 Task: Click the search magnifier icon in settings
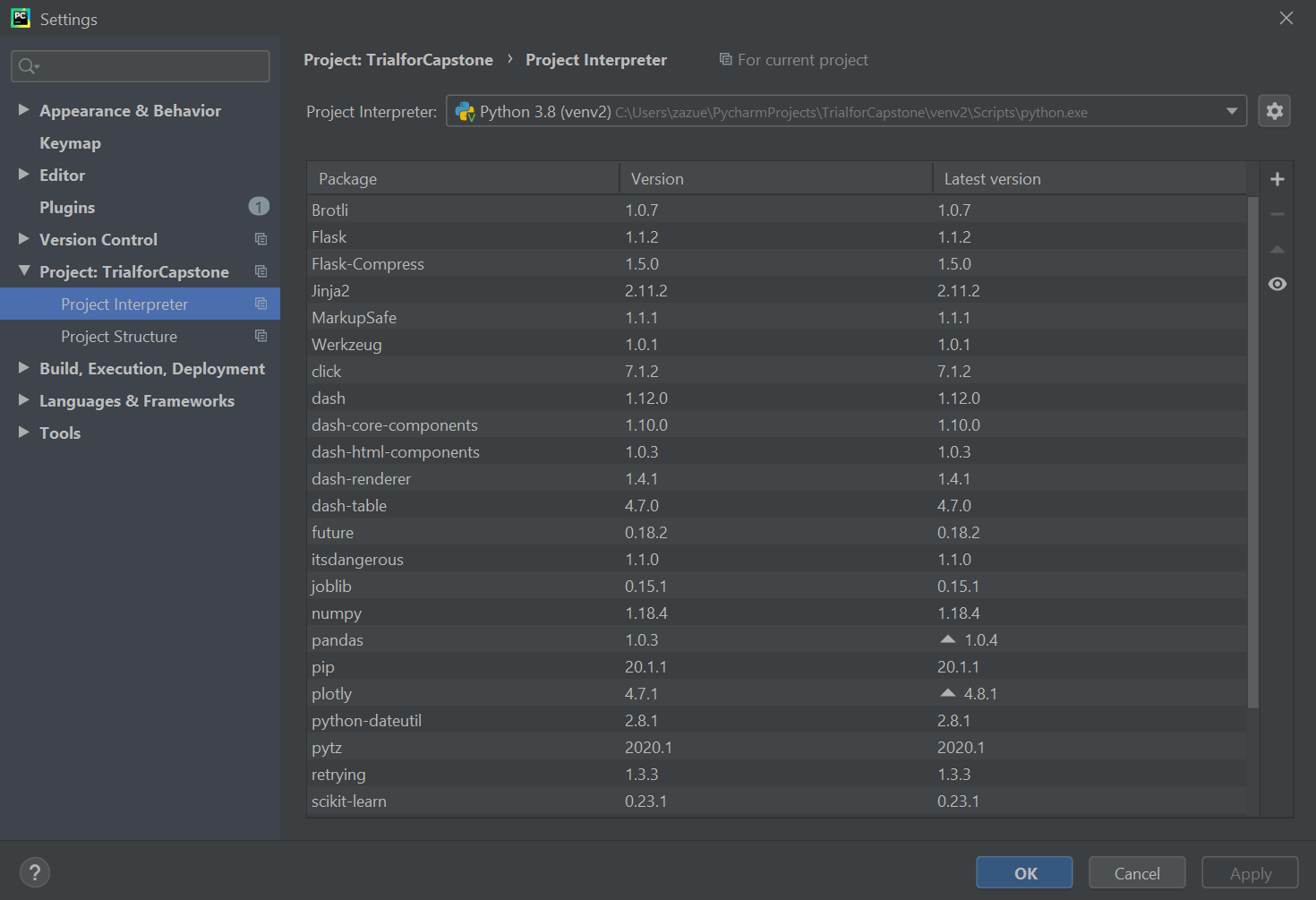(28, 66)
